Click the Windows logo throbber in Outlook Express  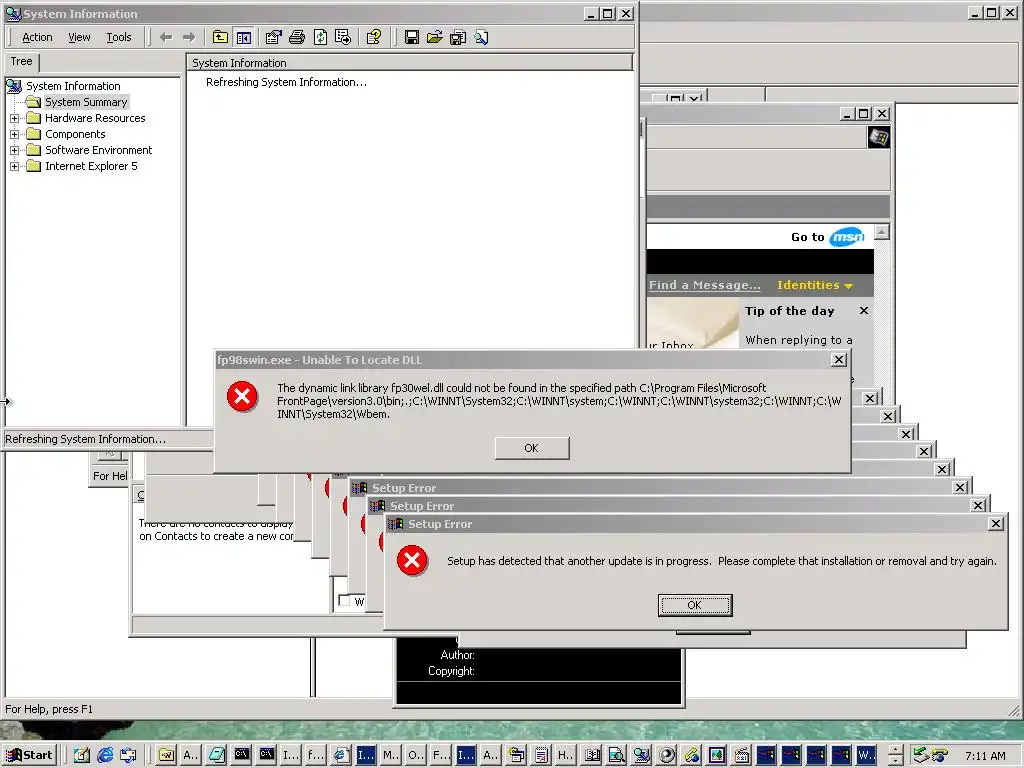[878, 138]
